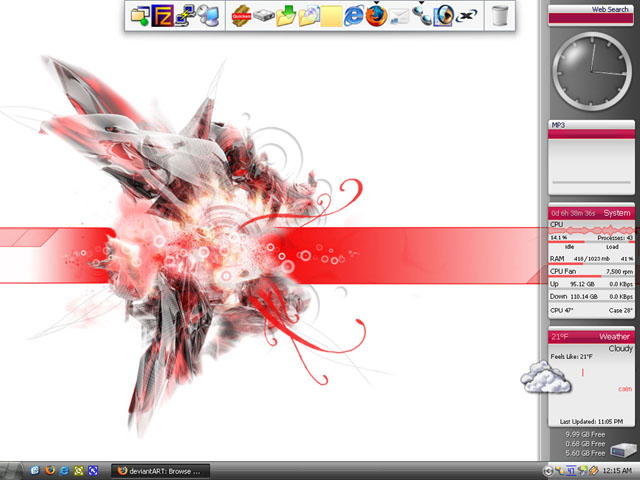
Task: Launch Firefox from the top dock
Action: (x=376, y=16)
